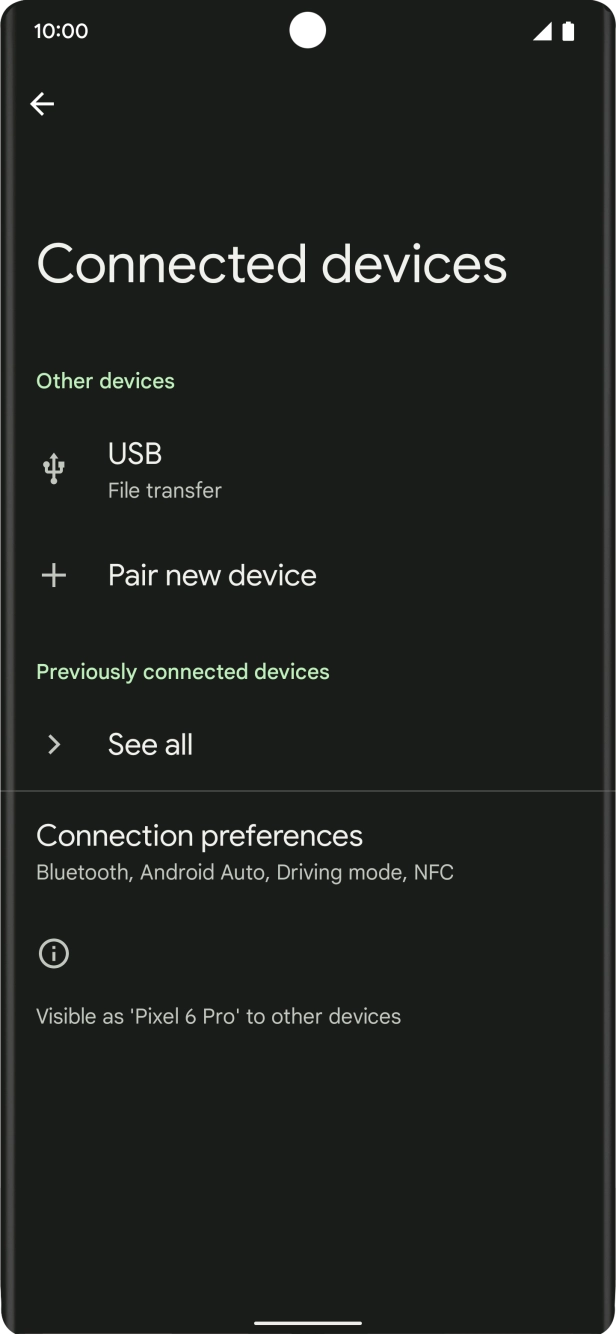
Task: Click the Pixel 6 Pro visibility notice
Action: click(x=218, y=1016)
